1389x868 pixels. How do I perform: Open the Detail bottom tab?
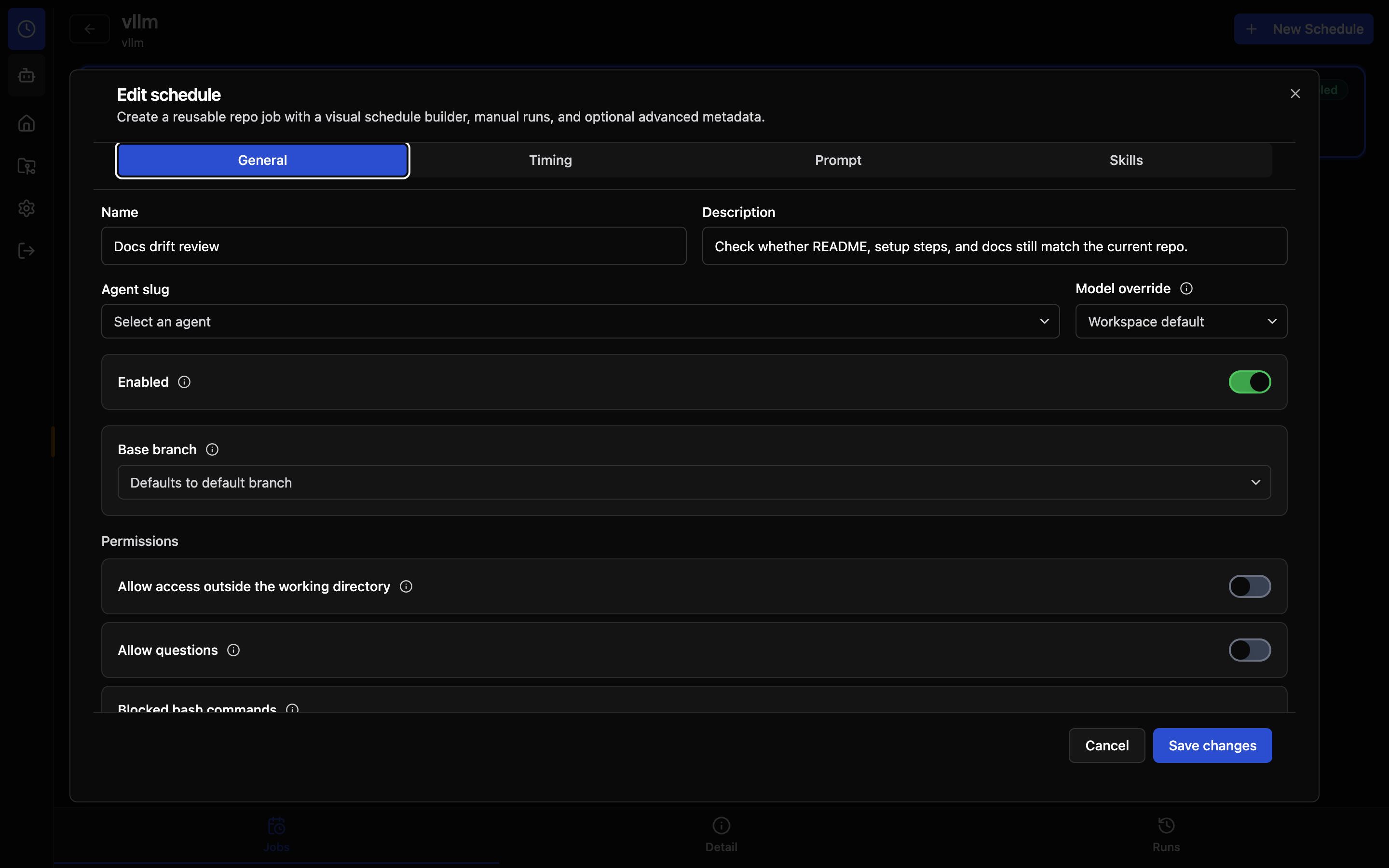pyautogui.click(x=721, y=835)
